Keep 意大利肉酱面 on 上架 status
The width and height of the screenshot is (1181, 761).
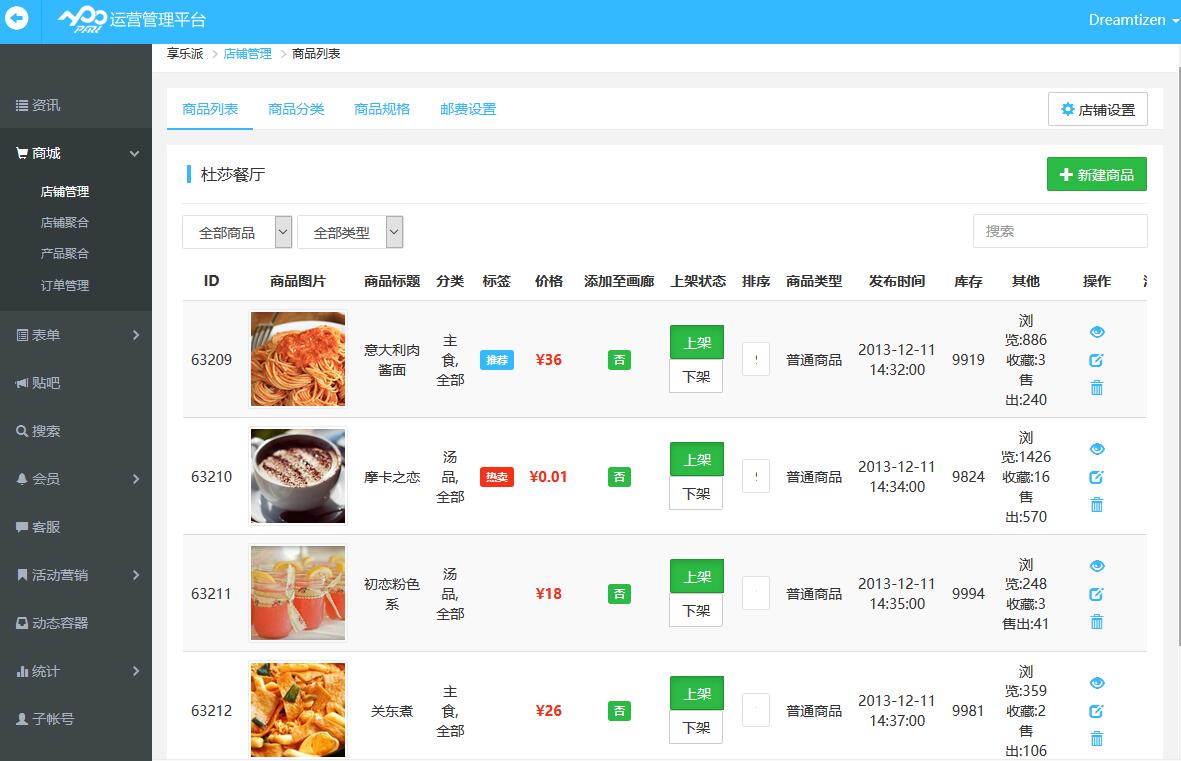pos(695,342)
